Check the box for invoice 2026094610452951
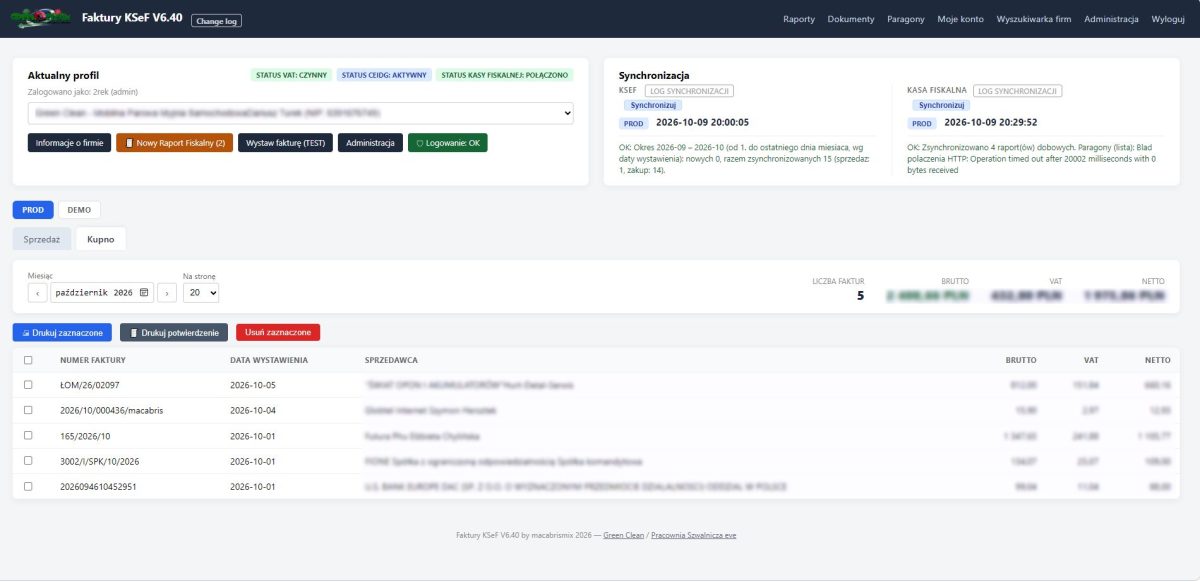The height and width of the screenshot is (582, 1200). [x=28, y=486]
